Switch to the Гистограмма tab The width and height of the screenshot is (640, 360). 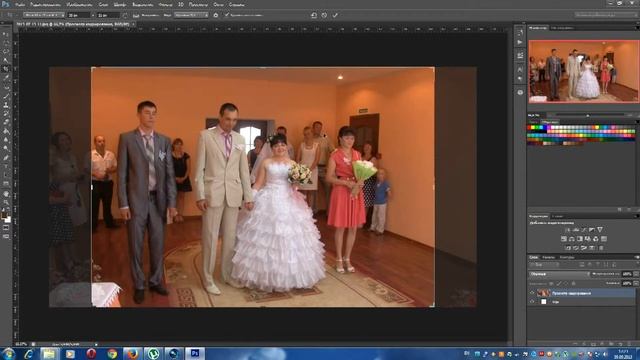click(x=562, y=28)
